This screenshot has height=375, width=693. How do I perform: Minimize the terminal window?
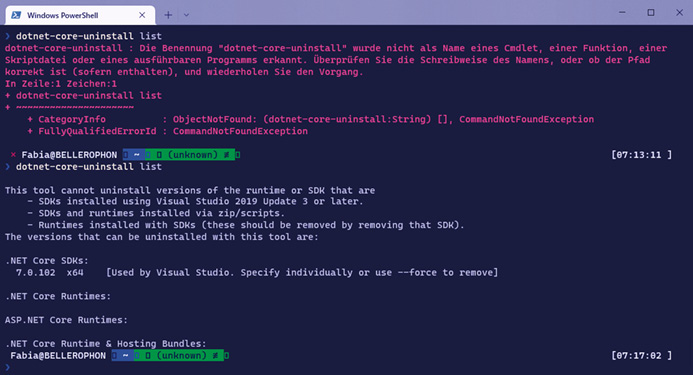point(622,12)
